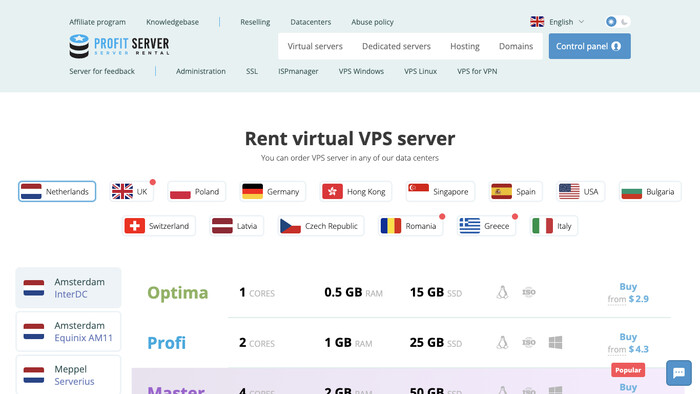This screenshot has height=394, width=700.
Task: Select the UK country tab
Action: (132, 191)
